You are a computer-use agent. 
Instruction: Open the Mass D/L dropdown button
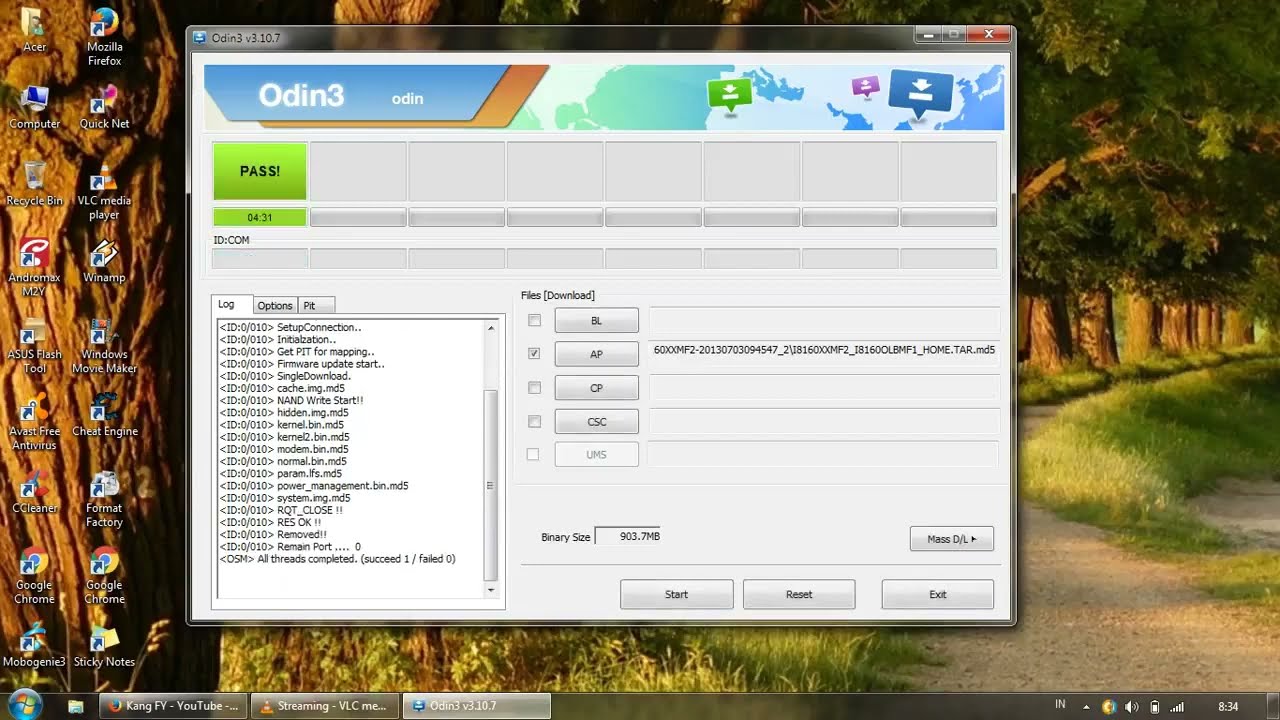[951, 539]
